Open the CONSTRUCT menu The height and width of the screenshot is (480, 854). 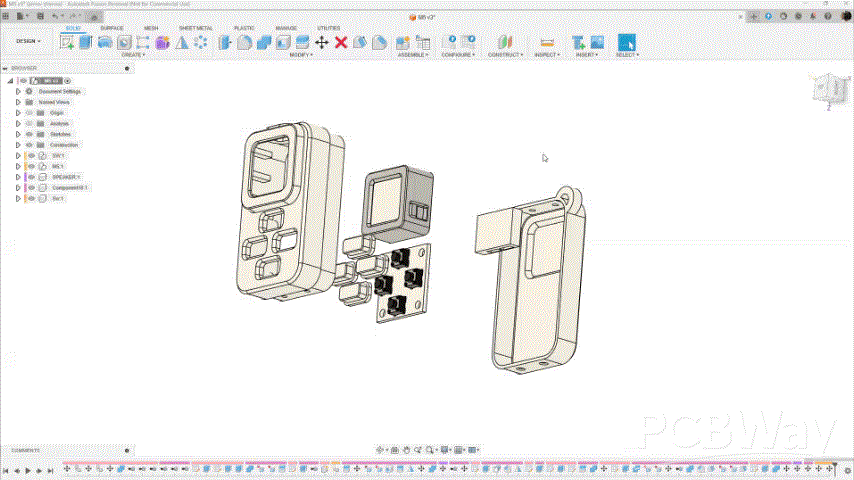point(505,55)
